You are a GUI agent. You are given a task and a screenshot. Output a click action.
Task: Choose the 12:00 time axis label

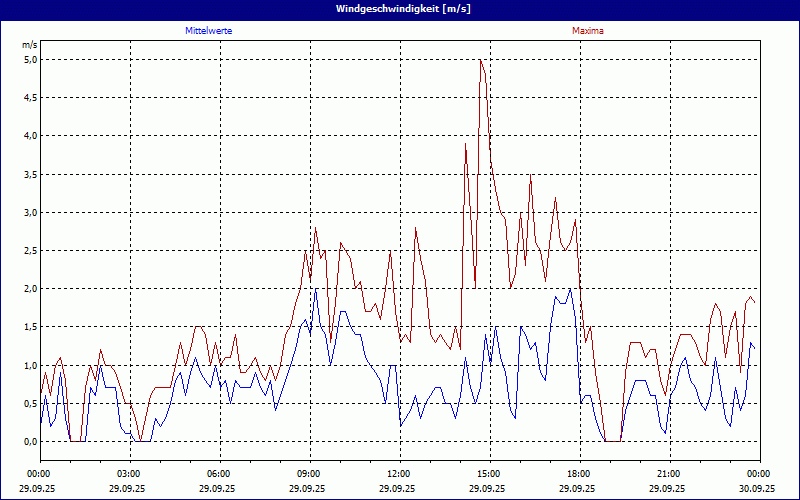tap(399, 474)
